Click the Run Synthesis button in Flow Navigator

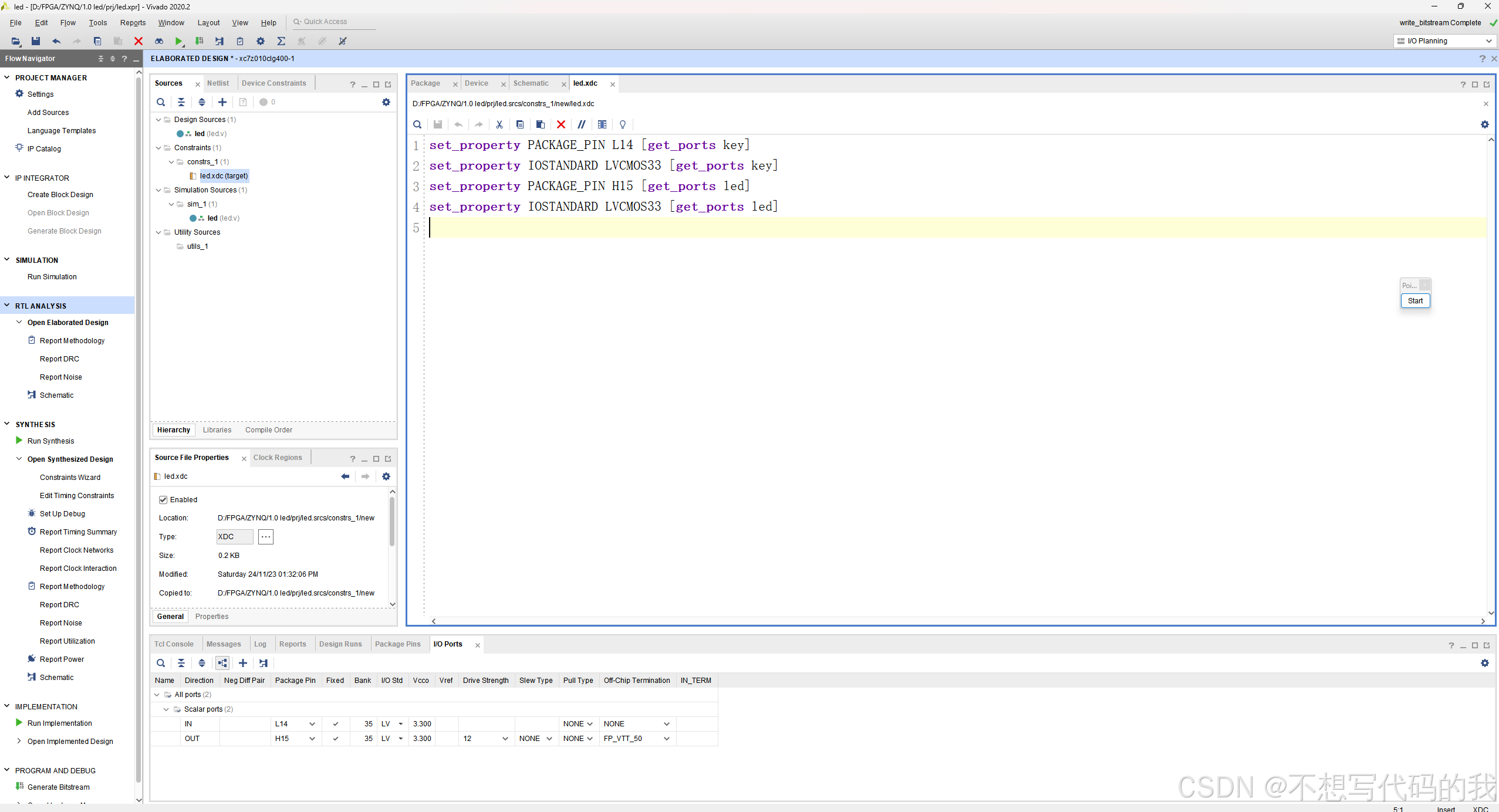point(50,441)
